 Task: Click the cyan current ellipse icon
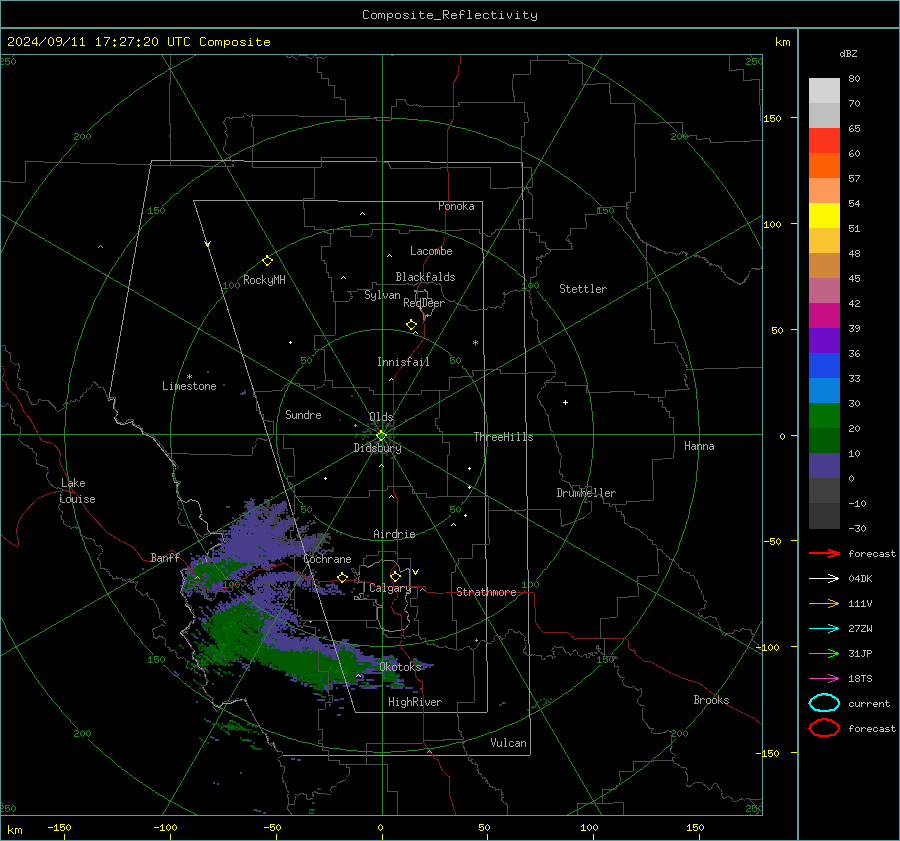(824, 703)
